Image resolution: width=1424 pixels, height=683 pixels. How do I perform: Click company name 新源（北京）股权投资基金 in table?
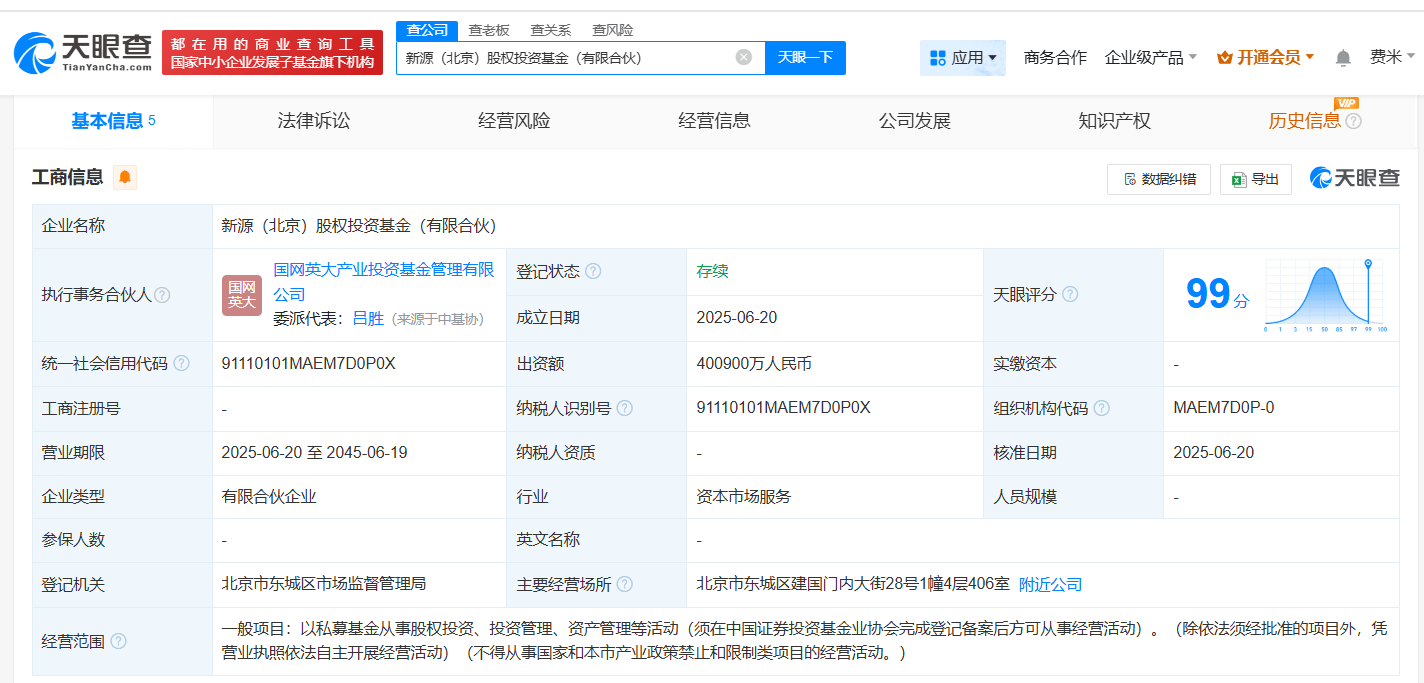[x=359, y=226]
